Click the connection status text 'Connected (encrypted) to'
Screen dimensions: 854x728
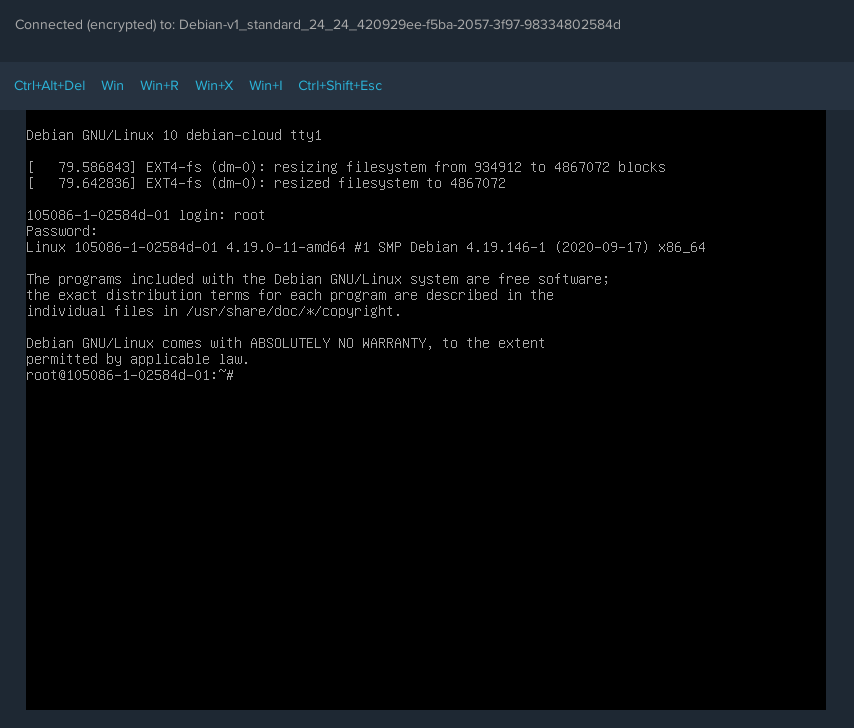[x=95, y=25]
